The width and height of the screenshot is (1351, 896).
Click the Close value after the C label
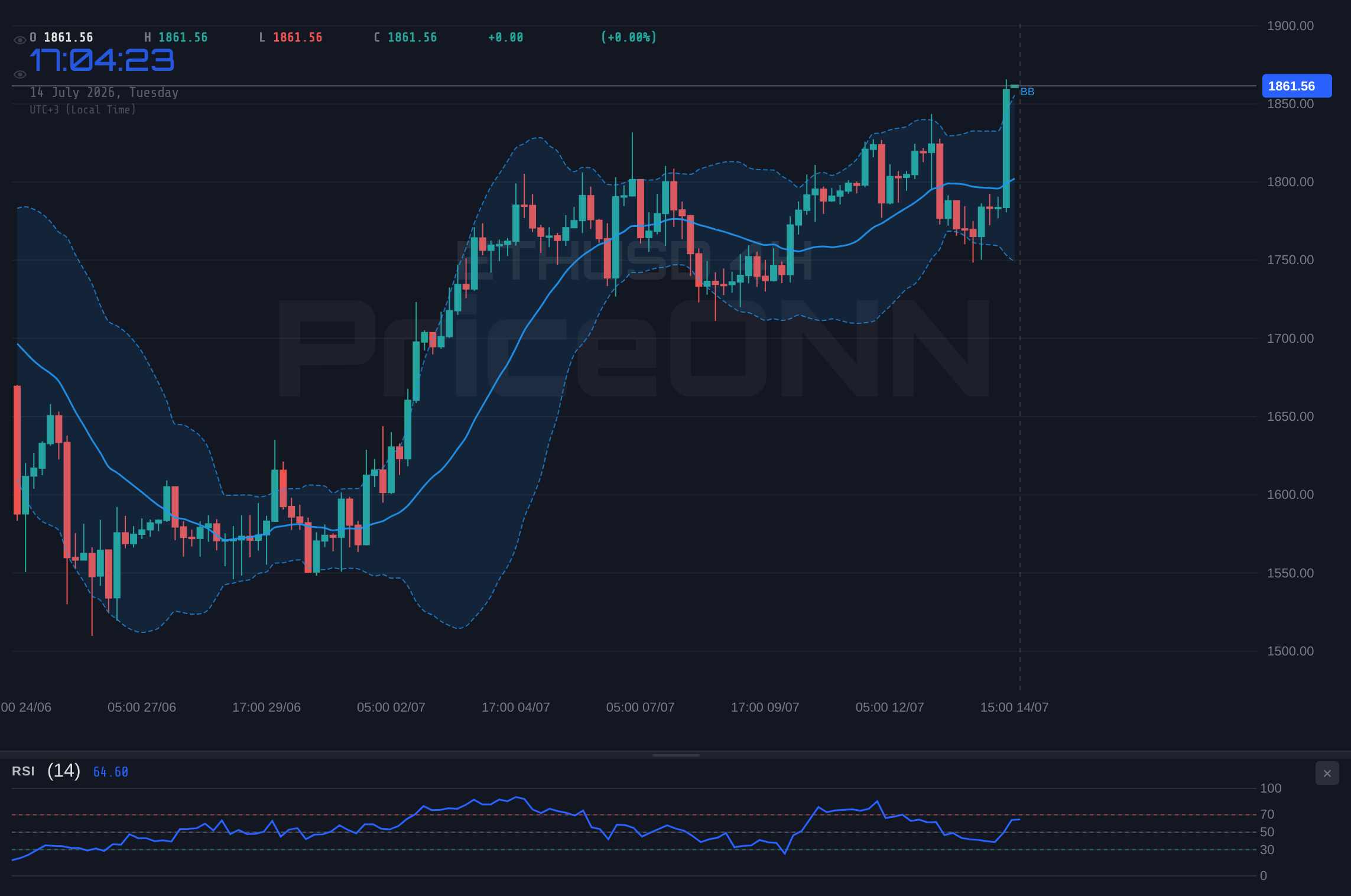(413, 37)
